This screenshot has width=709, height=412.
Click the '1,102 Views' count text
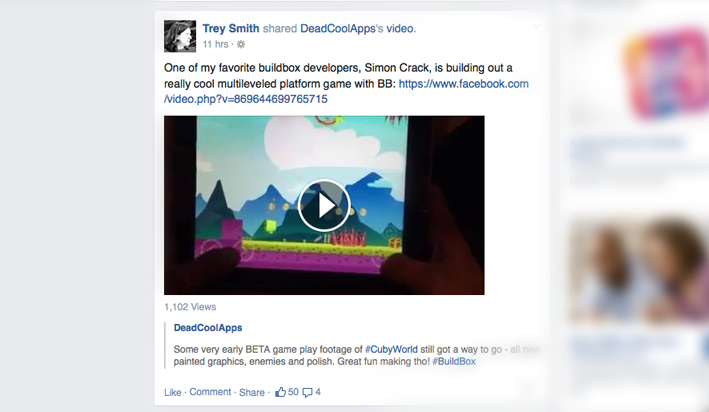[x=190, y=307]
